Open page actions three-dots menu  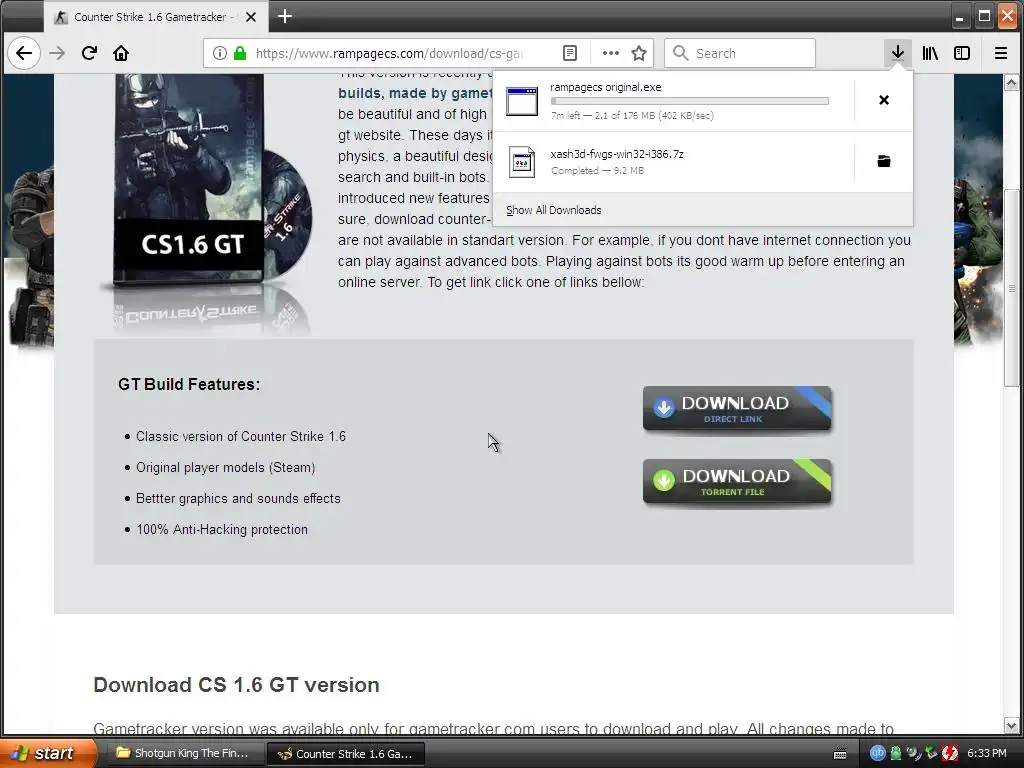click(x=611, y=53)
